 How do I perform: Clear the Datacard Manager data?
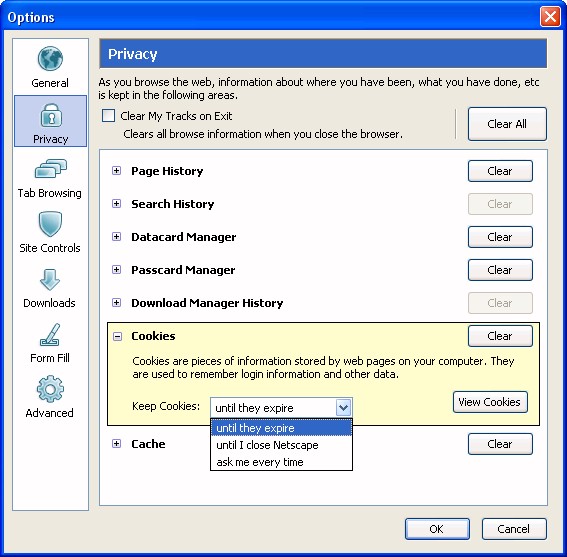click(x=500, y=237)
